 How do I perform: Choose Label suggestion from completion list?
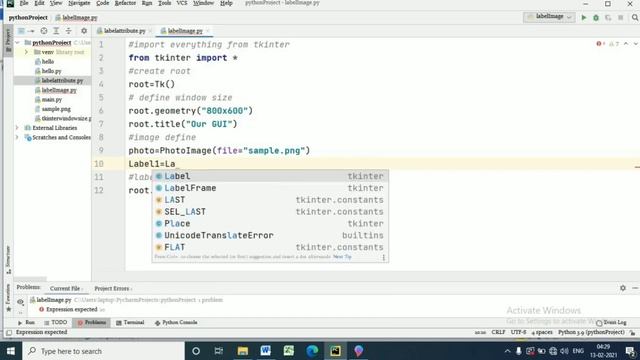click(270, 176)
